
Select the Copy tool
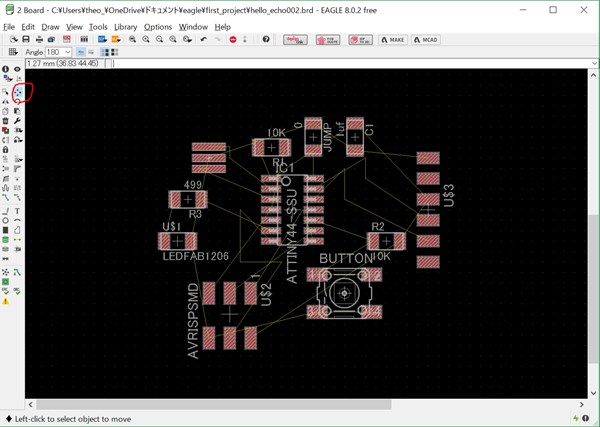(5, 111)
